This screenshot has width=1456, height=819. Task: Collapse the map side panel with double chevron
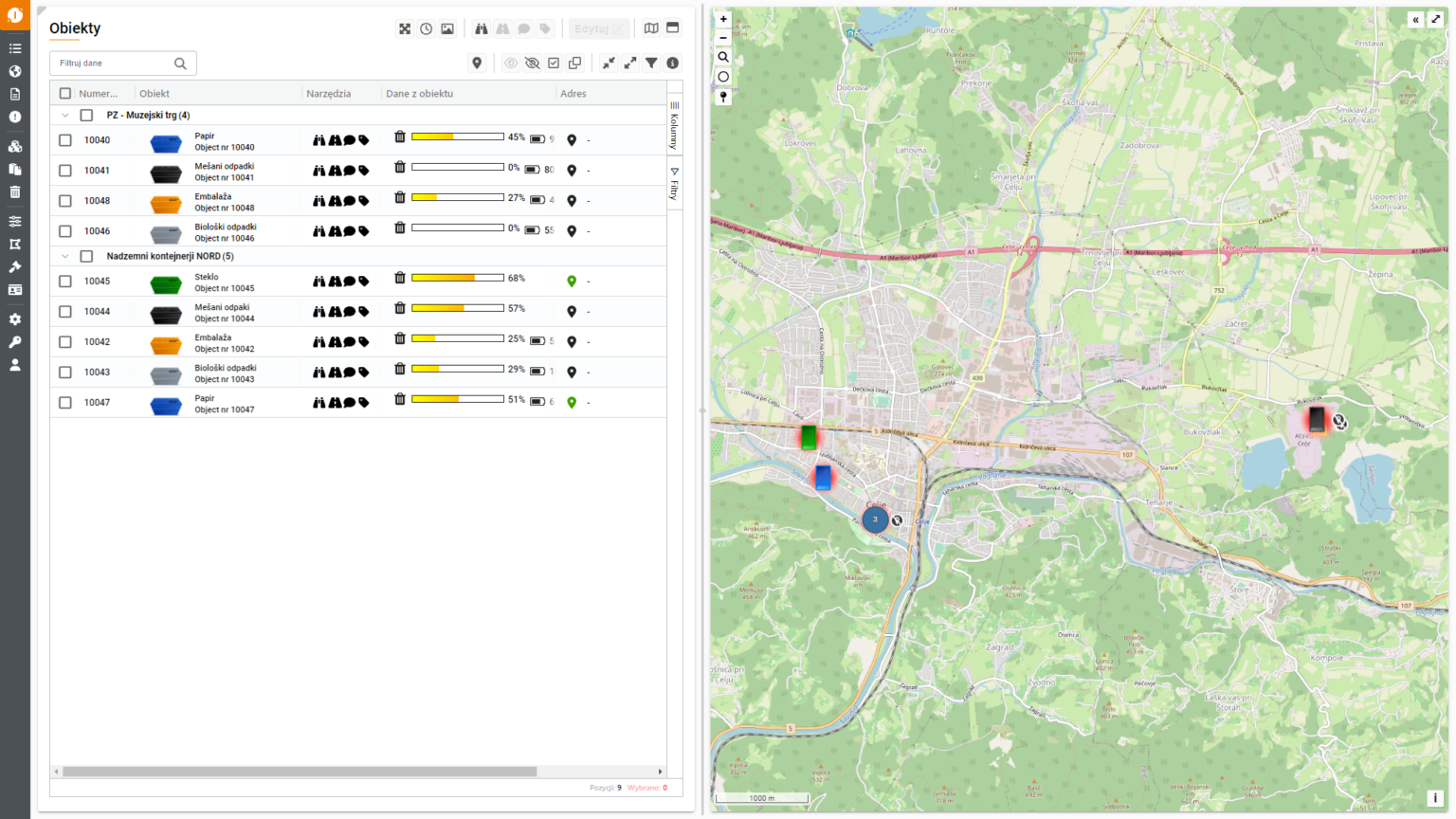click(1415, 19)
